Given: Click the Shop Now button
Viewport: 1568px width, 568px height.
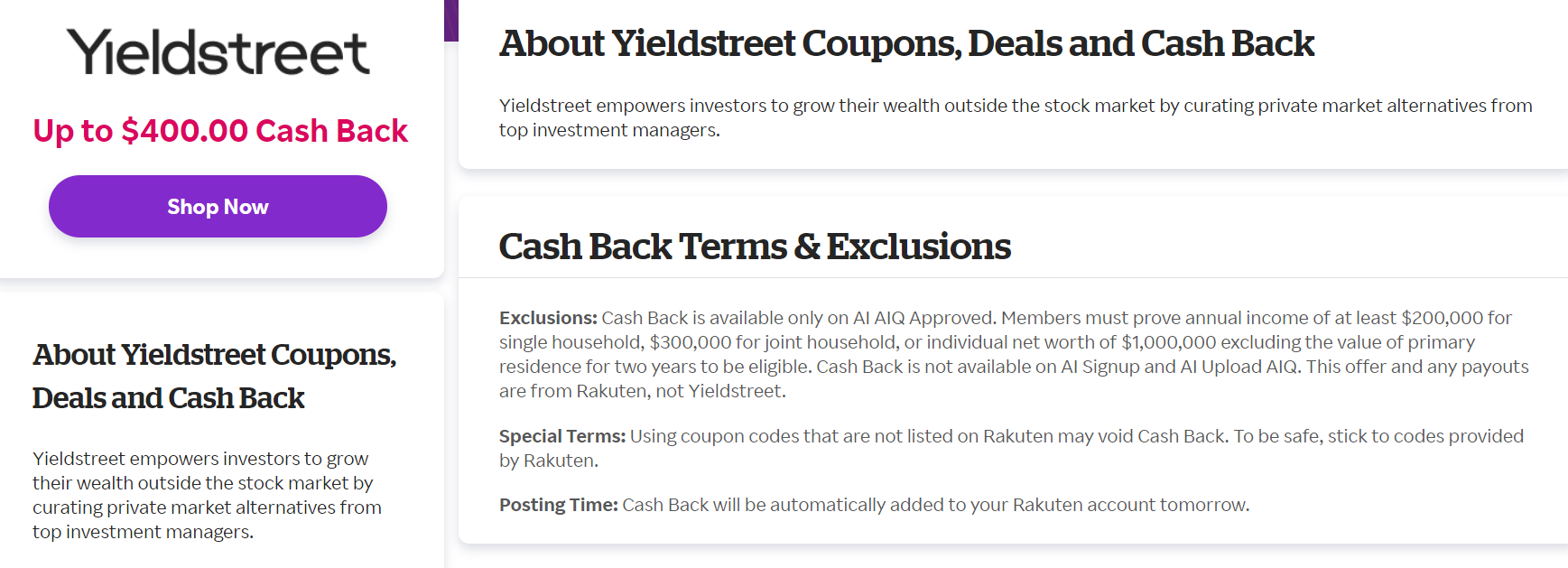Looking at the screenshot, I should tap(218, 207).
